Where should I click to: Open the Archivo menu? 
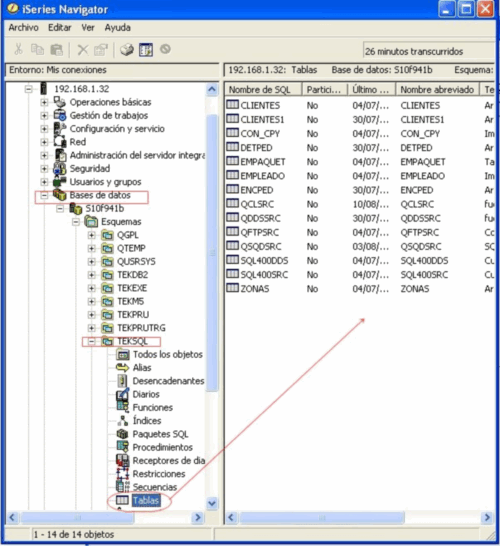pyautogui.click(x=23, y=28)
